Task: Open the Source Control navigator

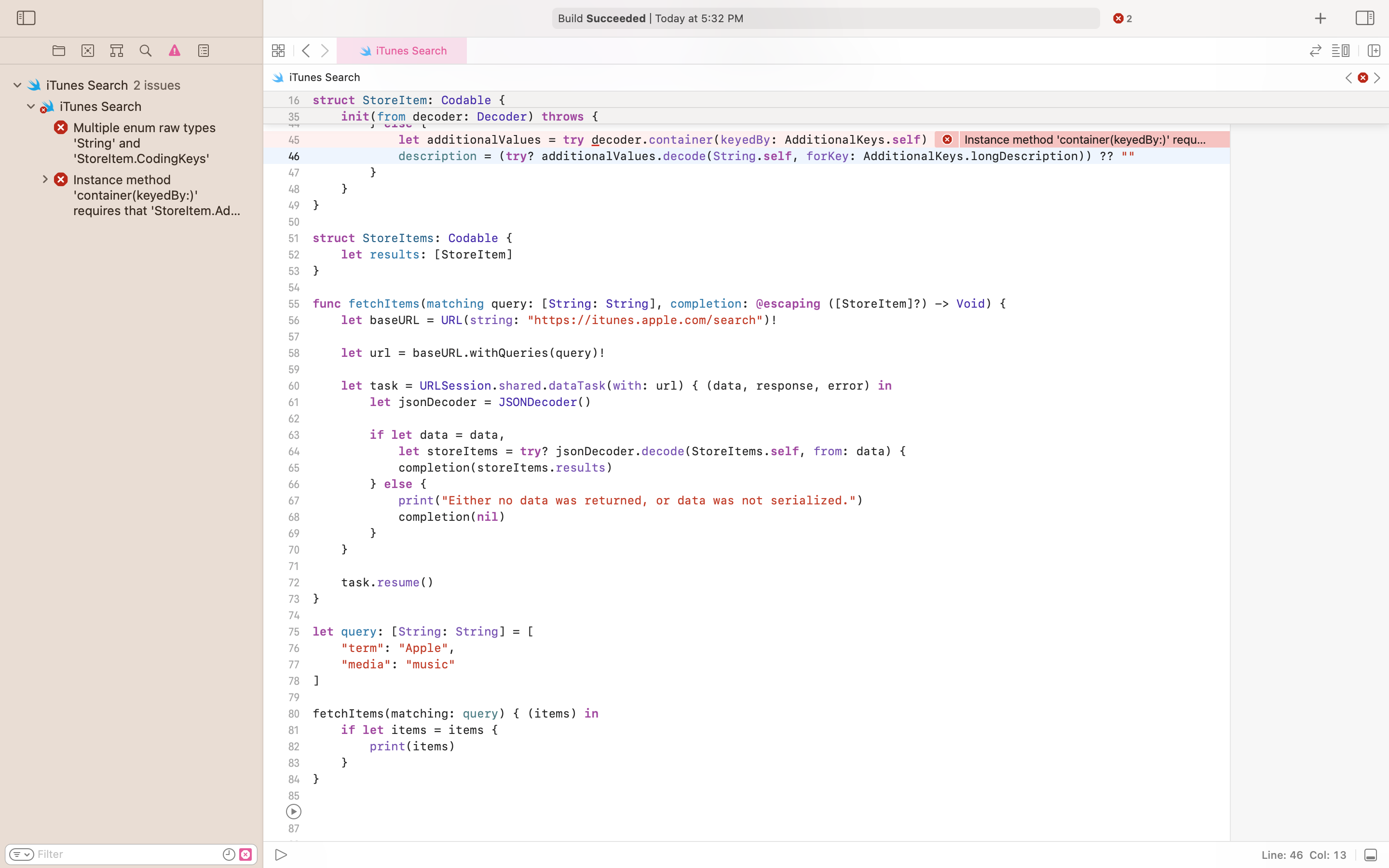Action: coord(88,51)
